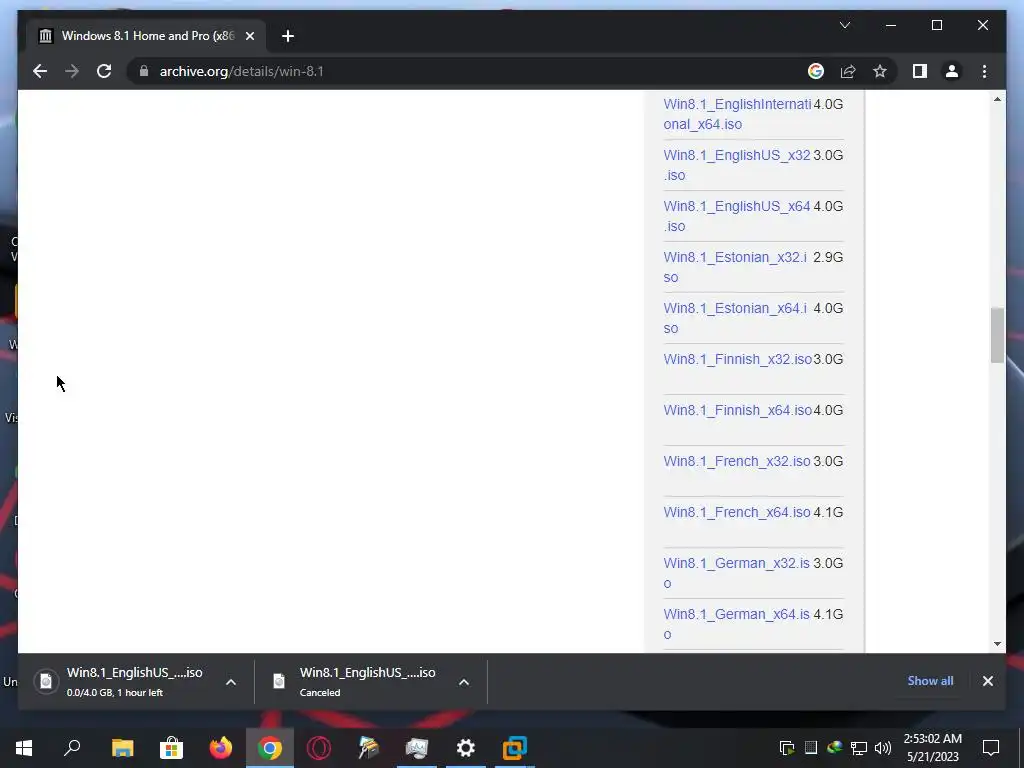Image resolution: width=1024 pixels, height=768 pixels.
Task: Expand options for the in-progress download
Action: coord(231,682)
